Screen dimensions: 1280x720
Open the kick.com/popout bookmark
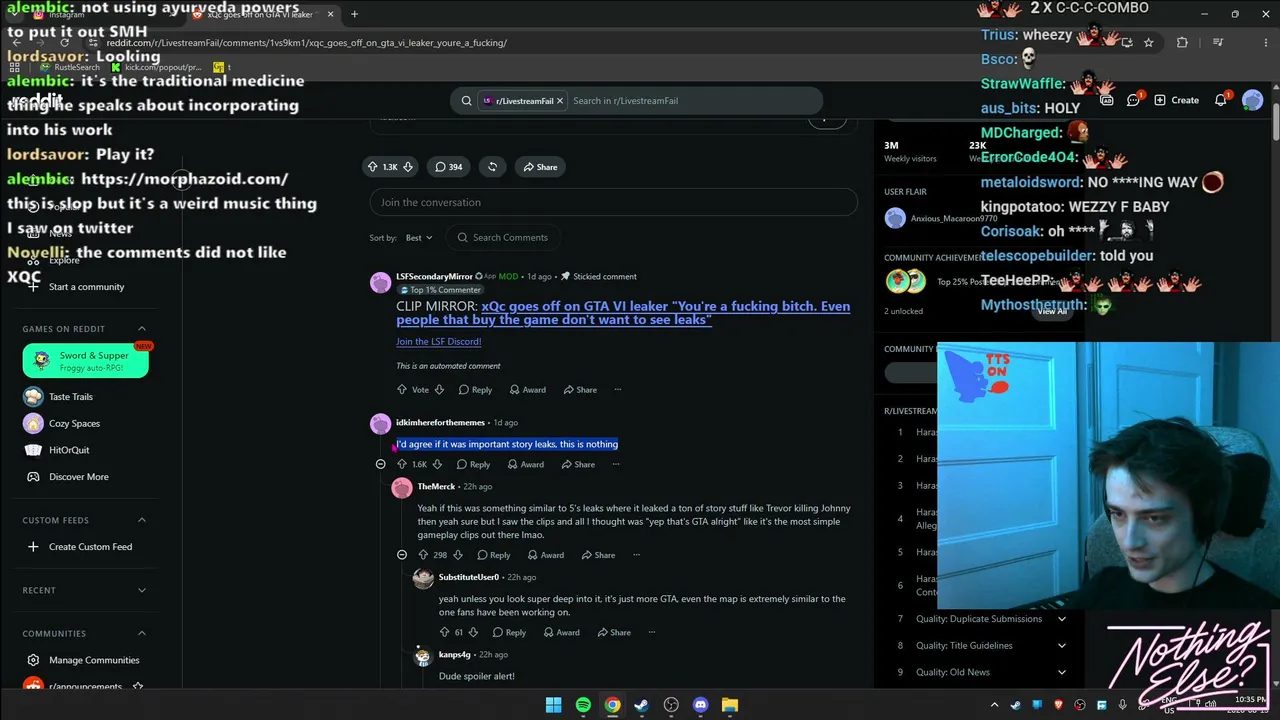156,67
